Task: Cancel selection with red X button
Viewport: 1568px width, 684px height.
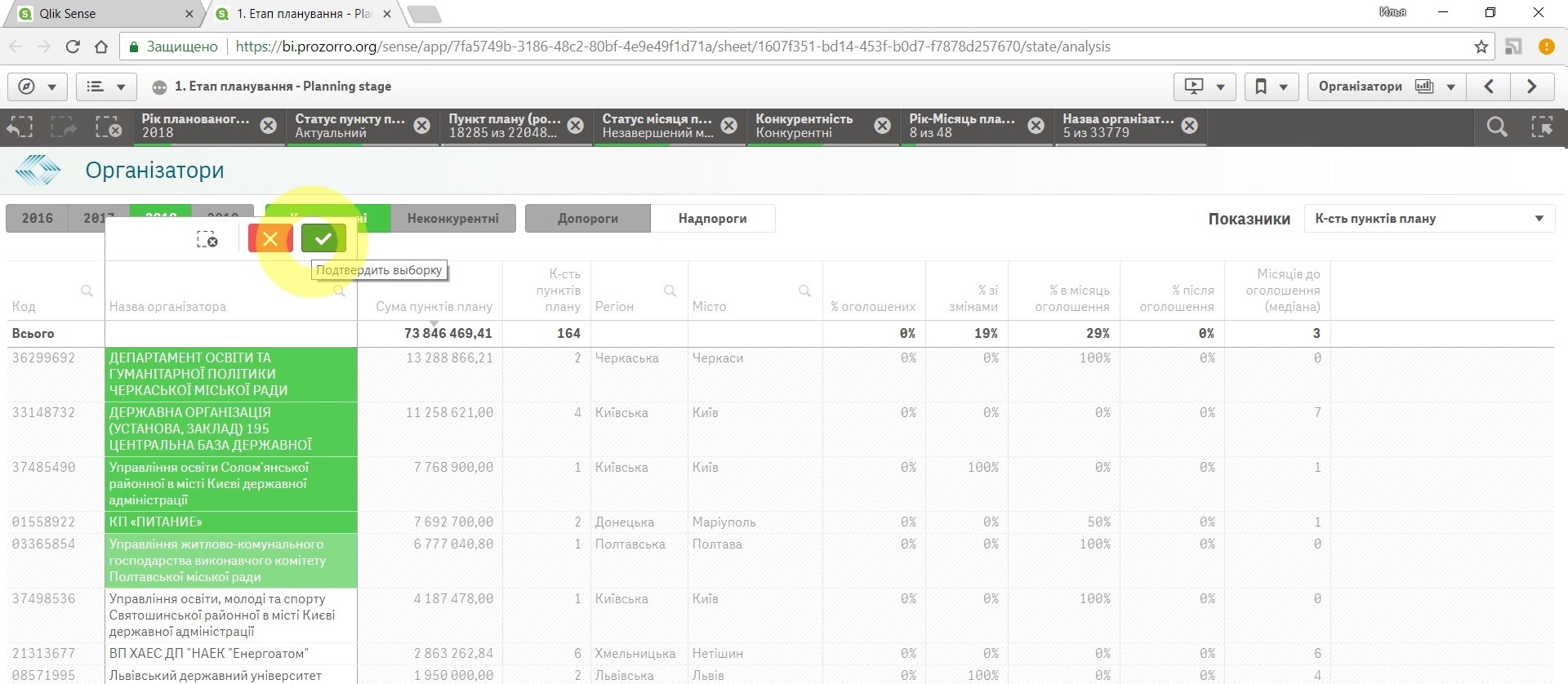Action: 270,238
